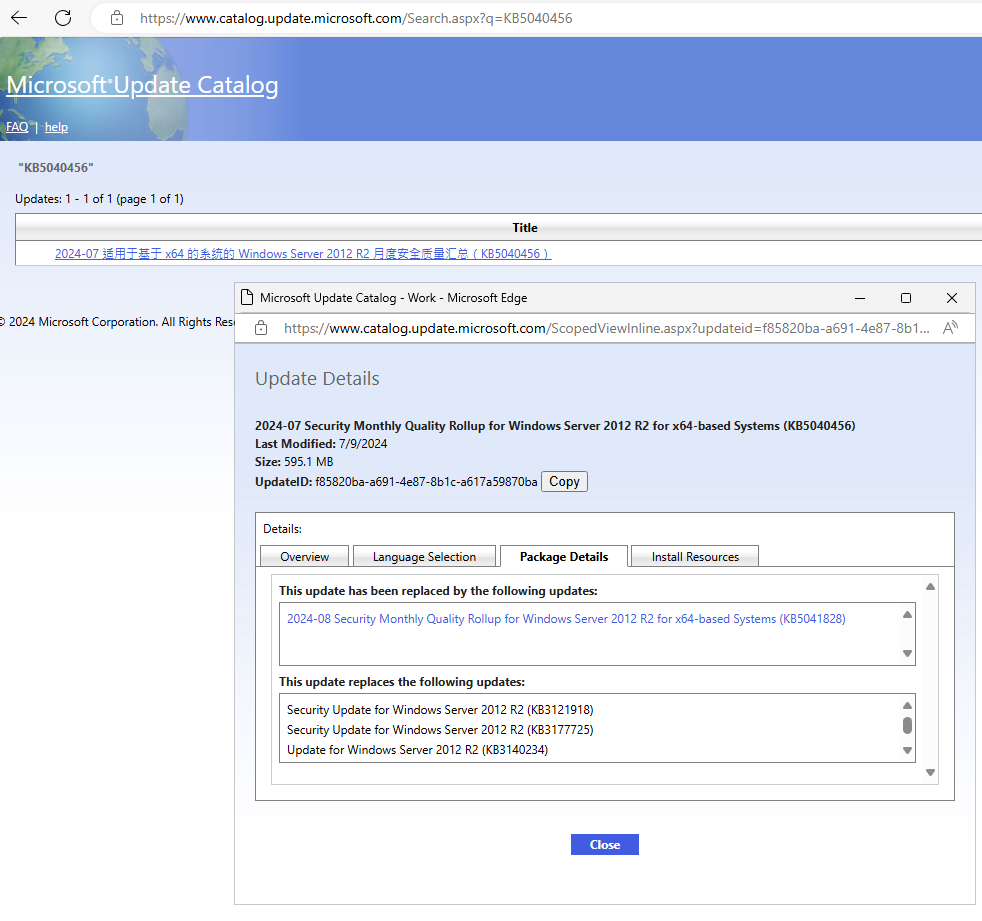Switch to the Language Selection tab
The width and height of the screenshot is (982, 921).
(x=424, y=557)
